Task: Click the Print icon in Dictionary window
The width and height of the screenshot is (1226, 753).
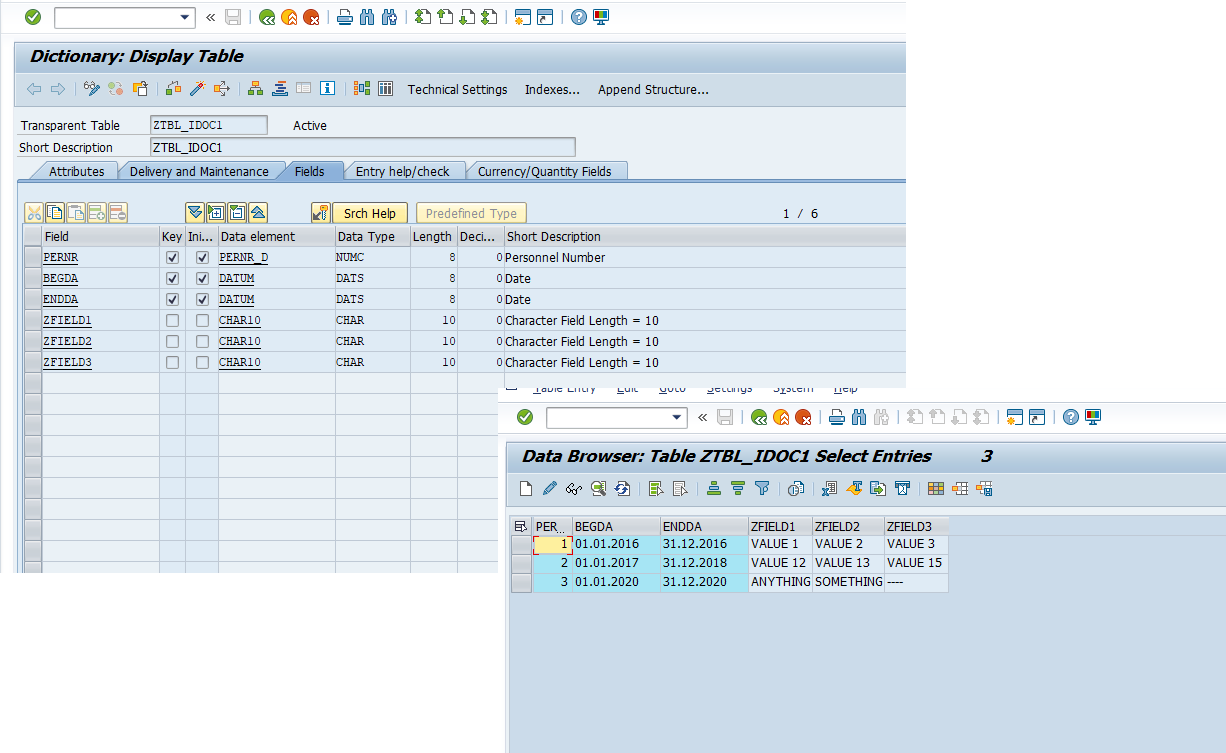Action: 345,17
